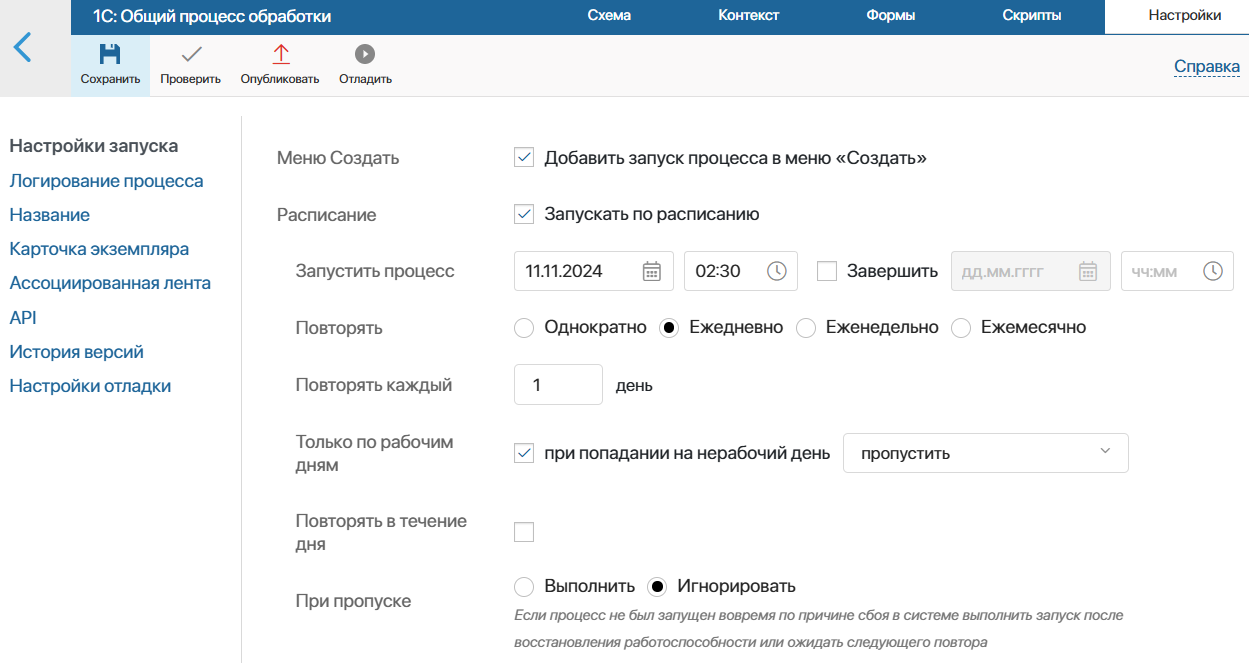Click the «Расписание» label
The height and width of the screenshot is (663, 1249).
[326, 215]
